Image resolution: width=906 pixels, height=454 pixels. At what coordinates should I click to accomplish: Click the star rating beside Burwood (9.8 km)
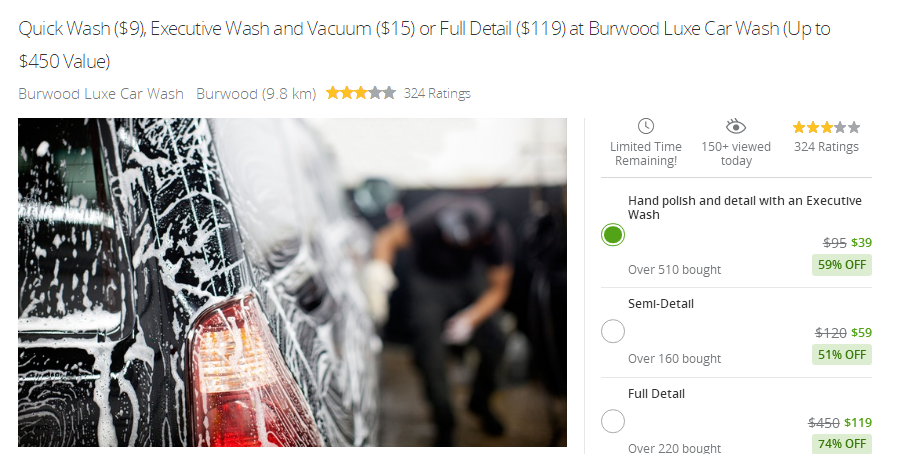pos(361,92)
